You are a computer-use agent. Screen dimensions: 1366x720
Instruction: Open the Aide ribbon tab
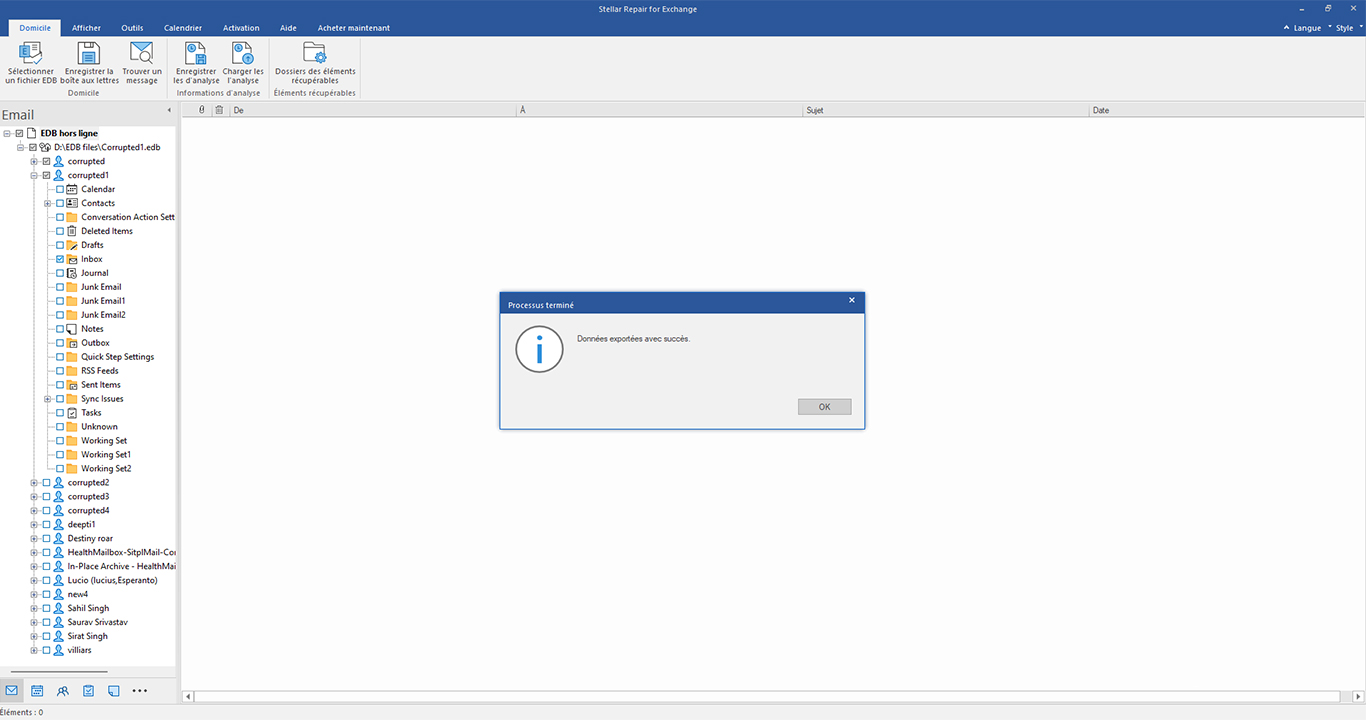pyautogui.click(x=288, y=28)
